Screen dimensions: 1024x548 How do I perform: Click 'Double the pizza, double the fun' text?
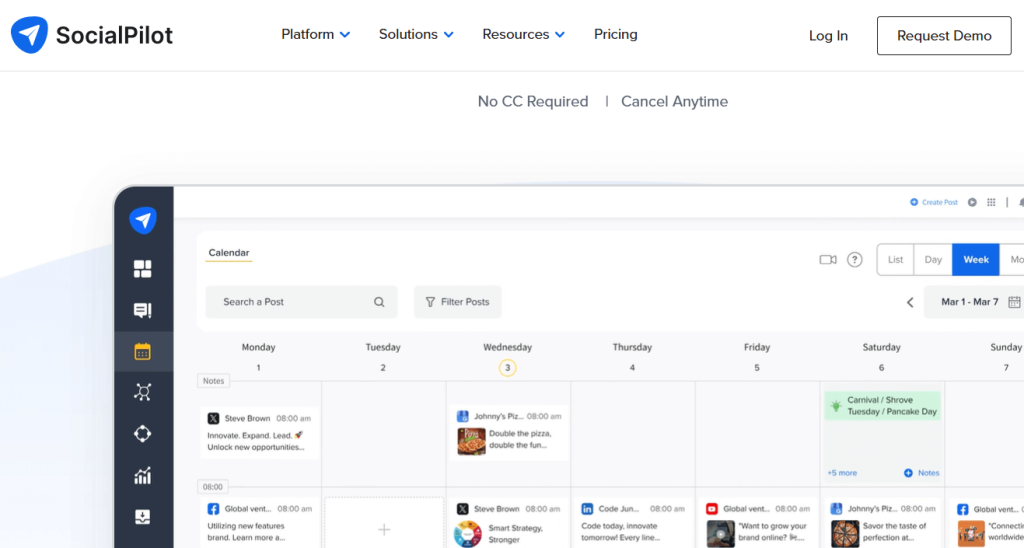pyautogui.click(x=520, y=439)
